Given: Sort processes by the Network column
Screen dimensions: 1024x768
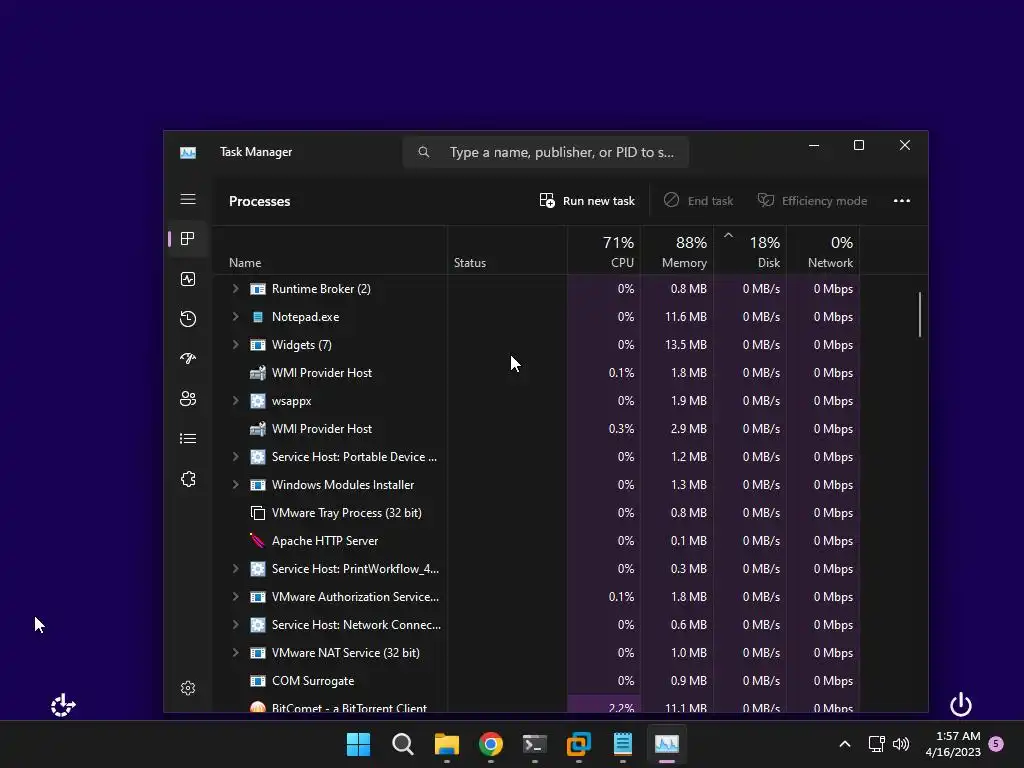Looking at the screenshot, I should pyautogui.click(x=824, y=250).
